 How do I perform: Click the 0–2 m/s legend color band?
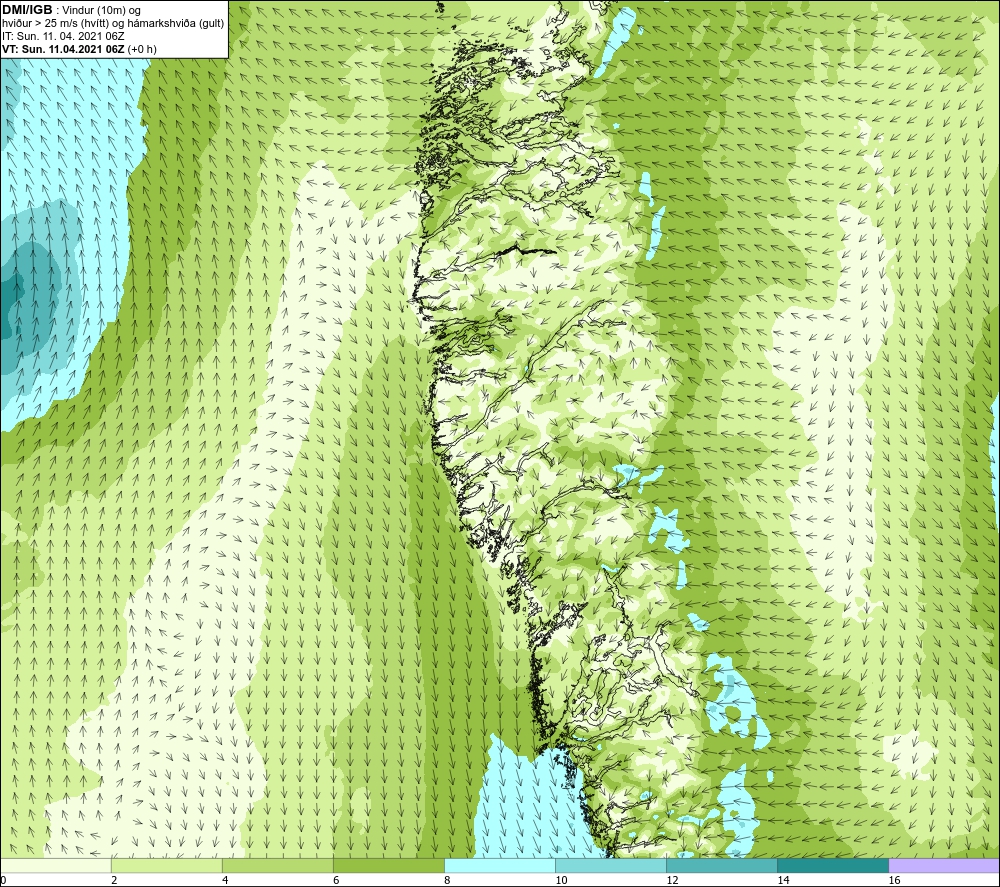click(55, 865)
